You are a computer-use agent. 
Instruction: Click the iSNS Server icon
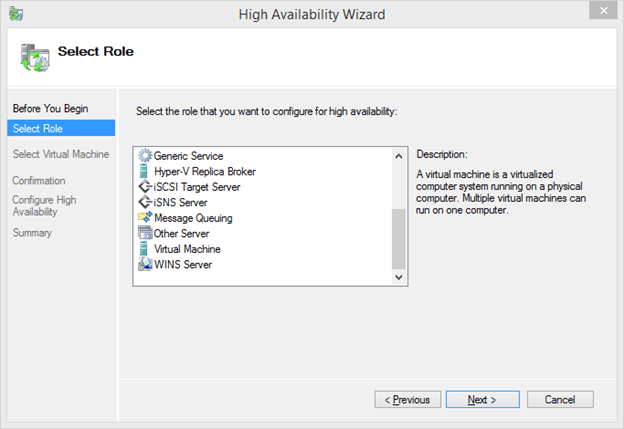(x=145, y=203)
